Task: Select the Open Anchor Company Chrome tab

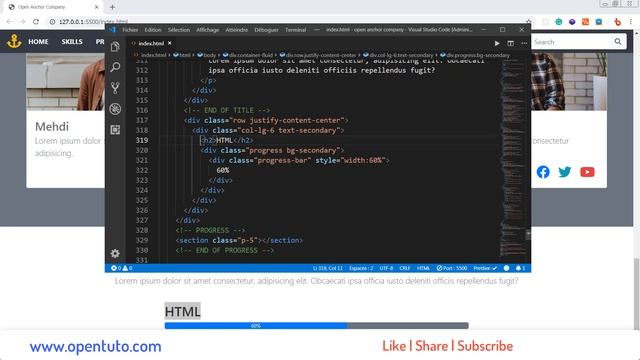Action: (53, 7)
